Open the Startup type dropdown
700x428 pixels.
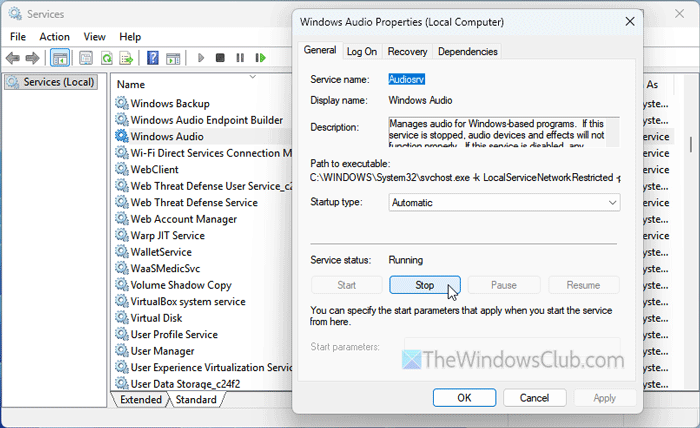504,203
